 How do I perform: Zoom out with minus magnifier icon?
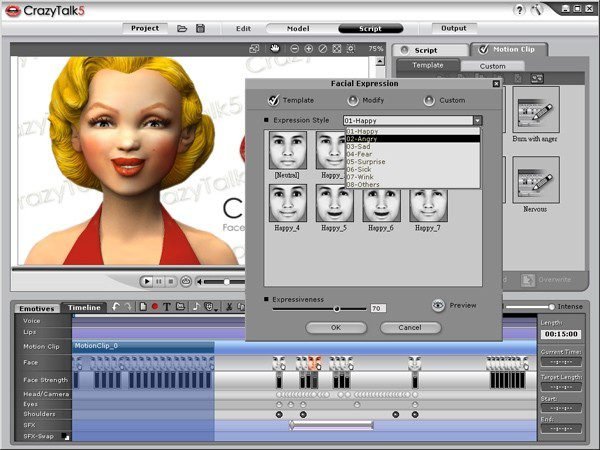(x=294, y=49)
